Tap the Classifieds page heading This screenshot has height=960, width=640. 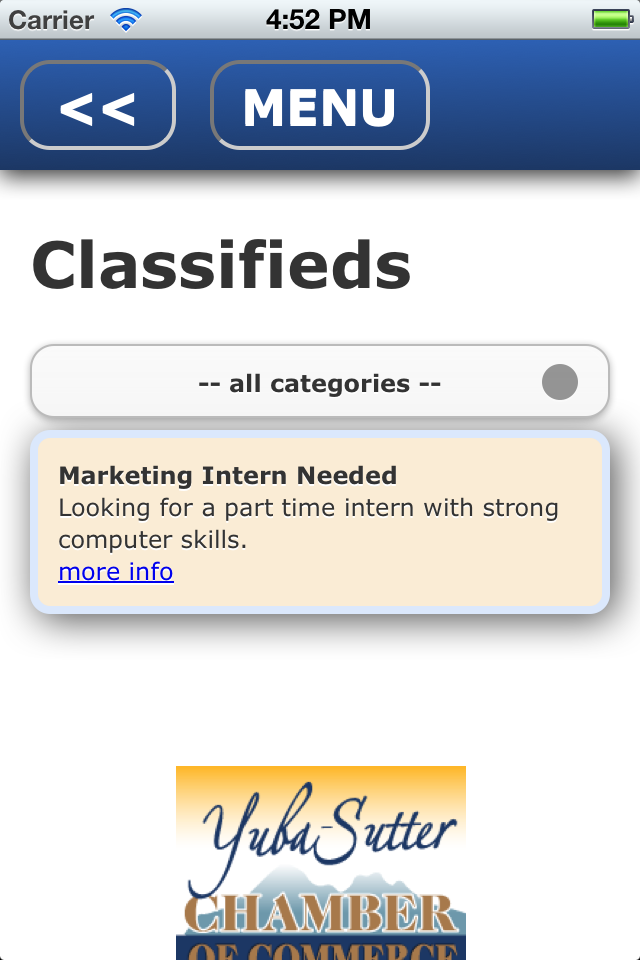pos(222,266)
